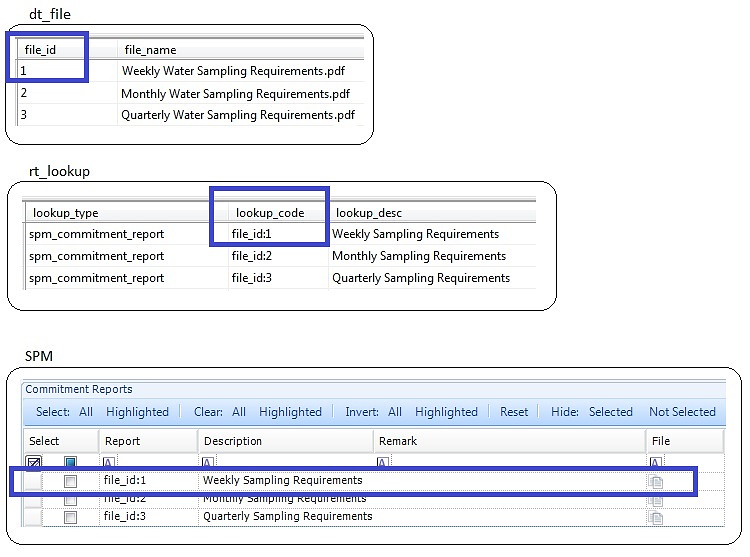Tick the file_id:3 row checkbox
The width and height of the screenshot is (750, 557).
pyautogui.click(x=70, y=517)
